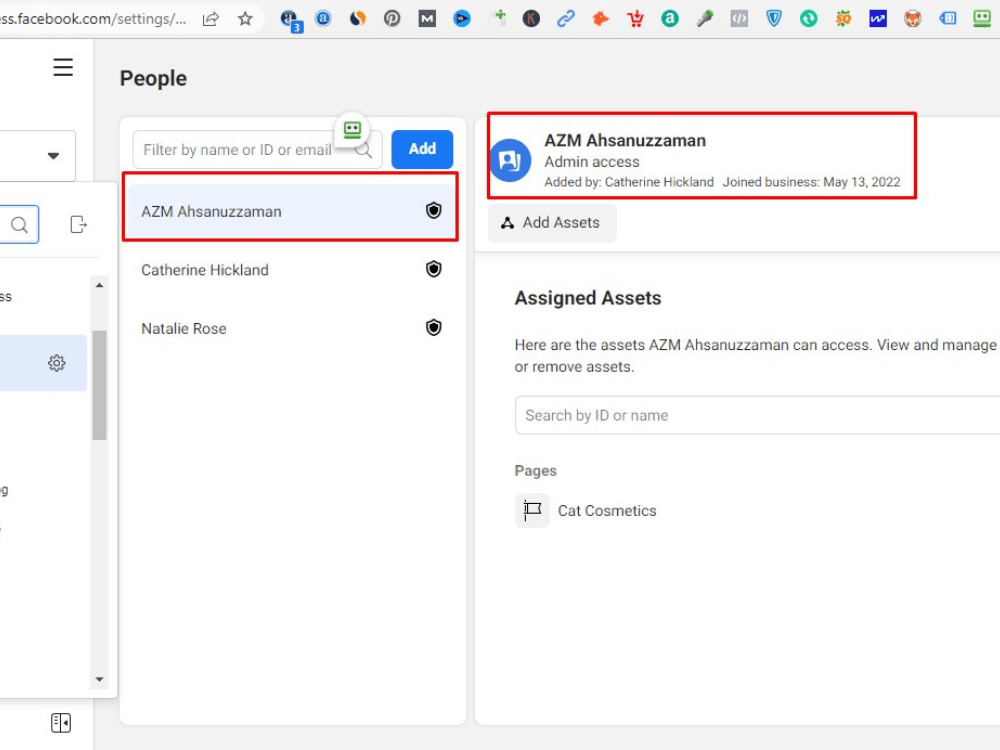This screenshot has width=1000, height=750.
Task: Select AZM Ahsanuzzaman in people list
Action: (290, 211)
